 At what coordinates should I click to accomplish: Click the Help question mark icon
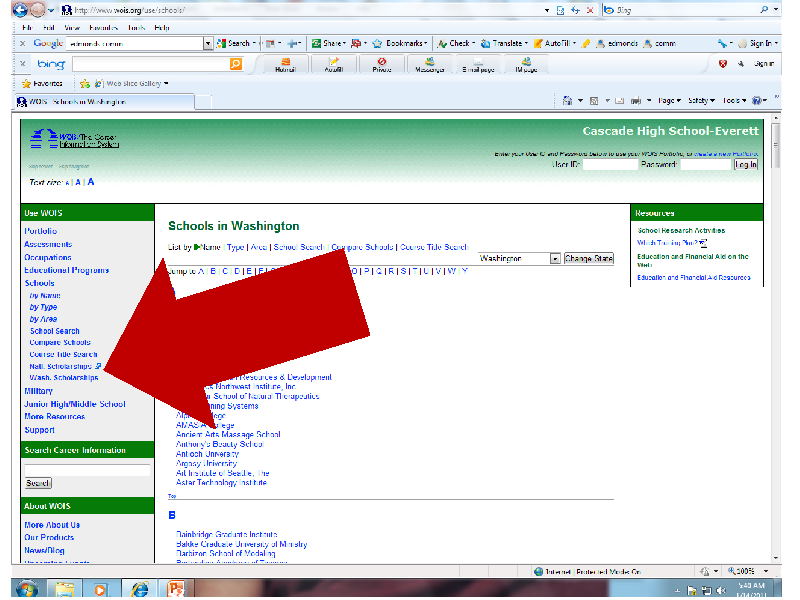[x=757, y=101]
